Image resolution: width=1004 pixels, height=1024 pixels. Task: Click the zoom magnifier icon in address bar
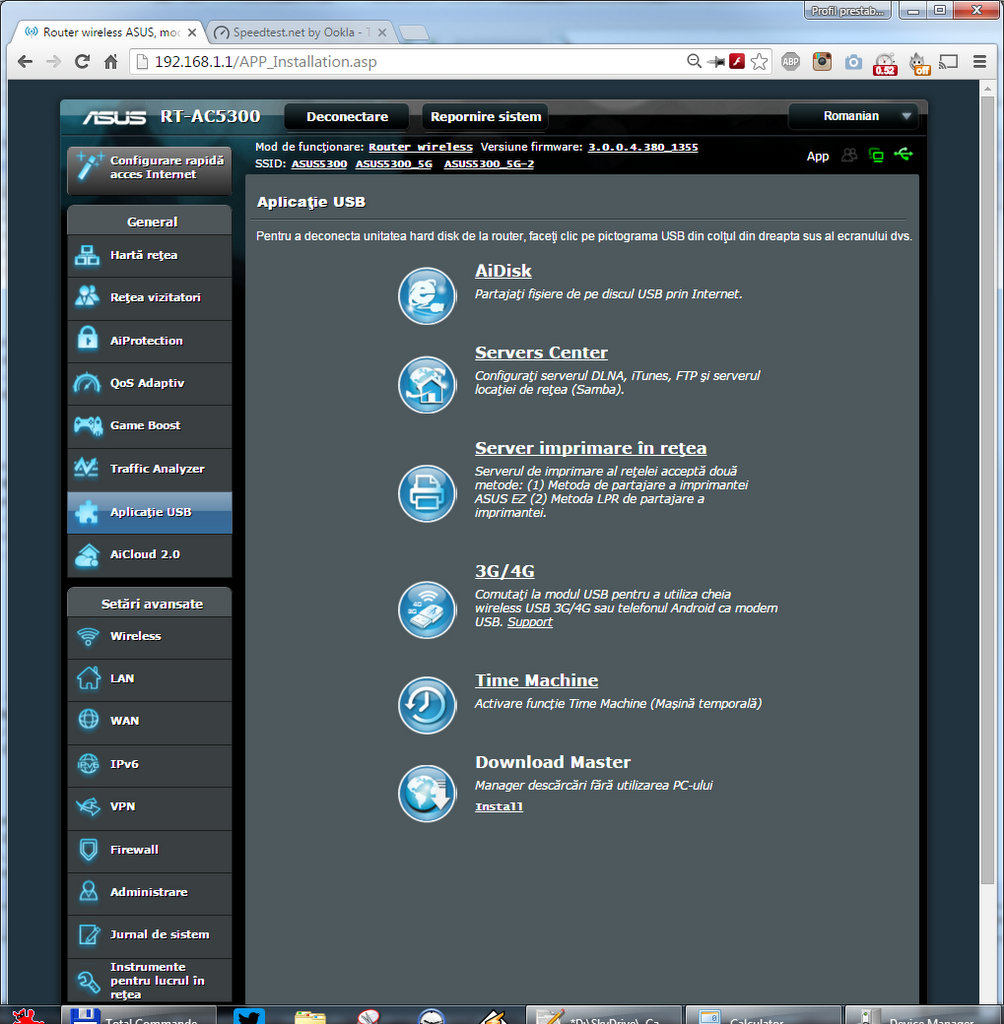(x=694, y=61)
